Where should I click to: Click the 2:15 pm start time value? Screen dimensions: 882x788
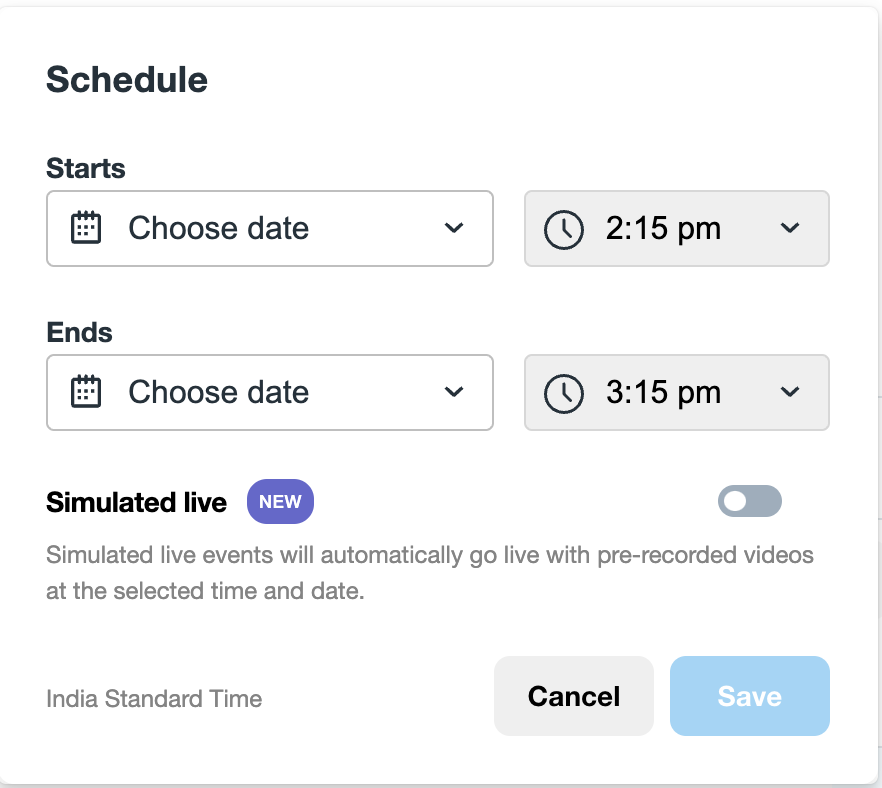tap(663, 229)
